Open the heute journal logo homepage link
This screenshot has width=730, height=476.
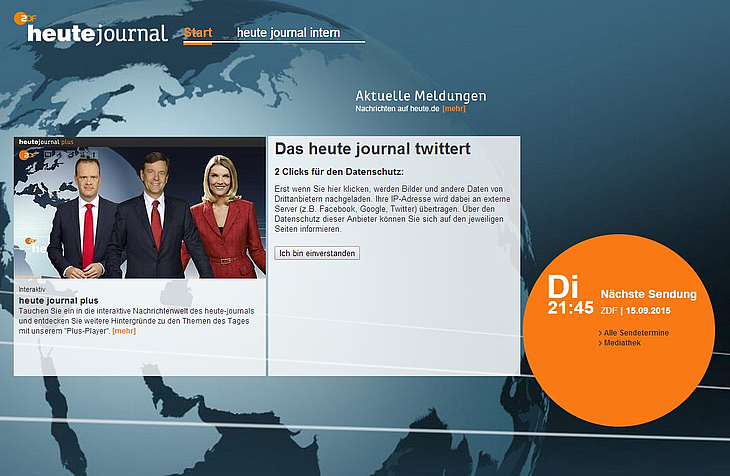click(97, 34)
